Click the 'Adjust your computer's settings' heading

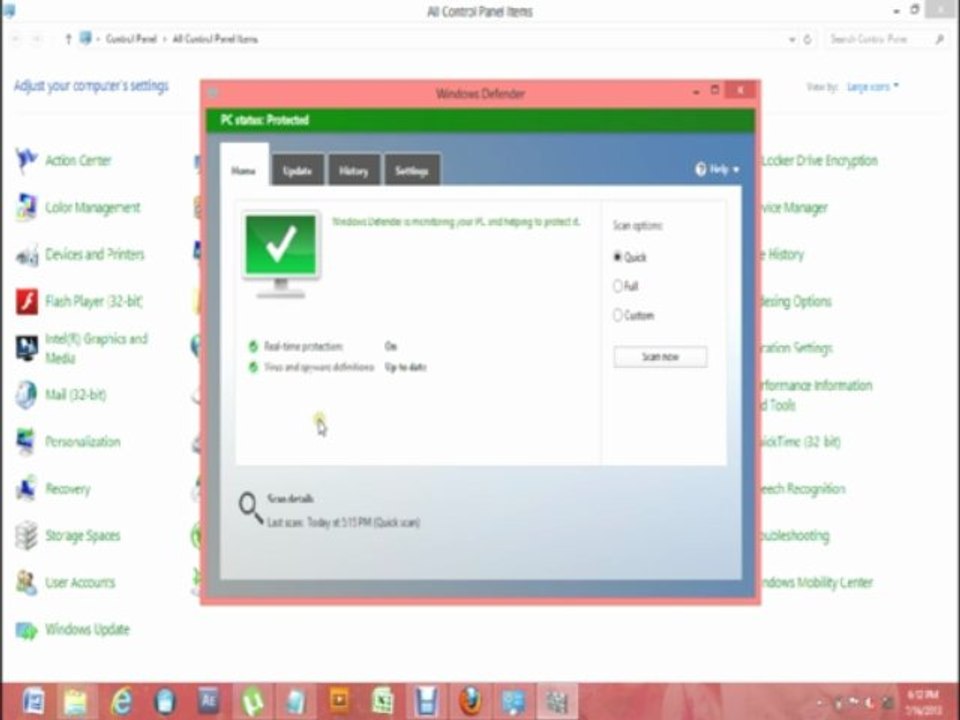click(x=91, y=86)
